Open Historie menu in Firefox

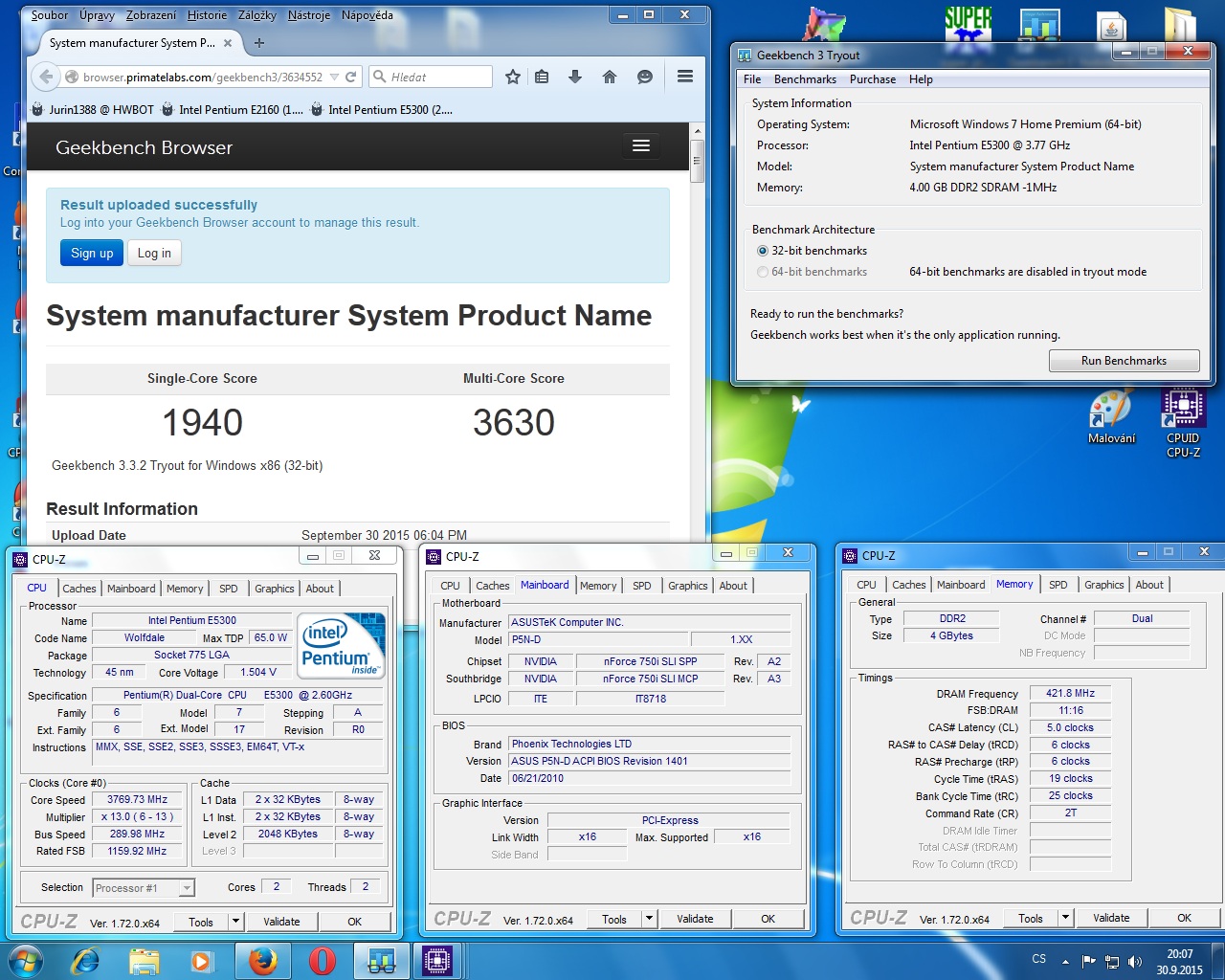click(x=208, y=15)
